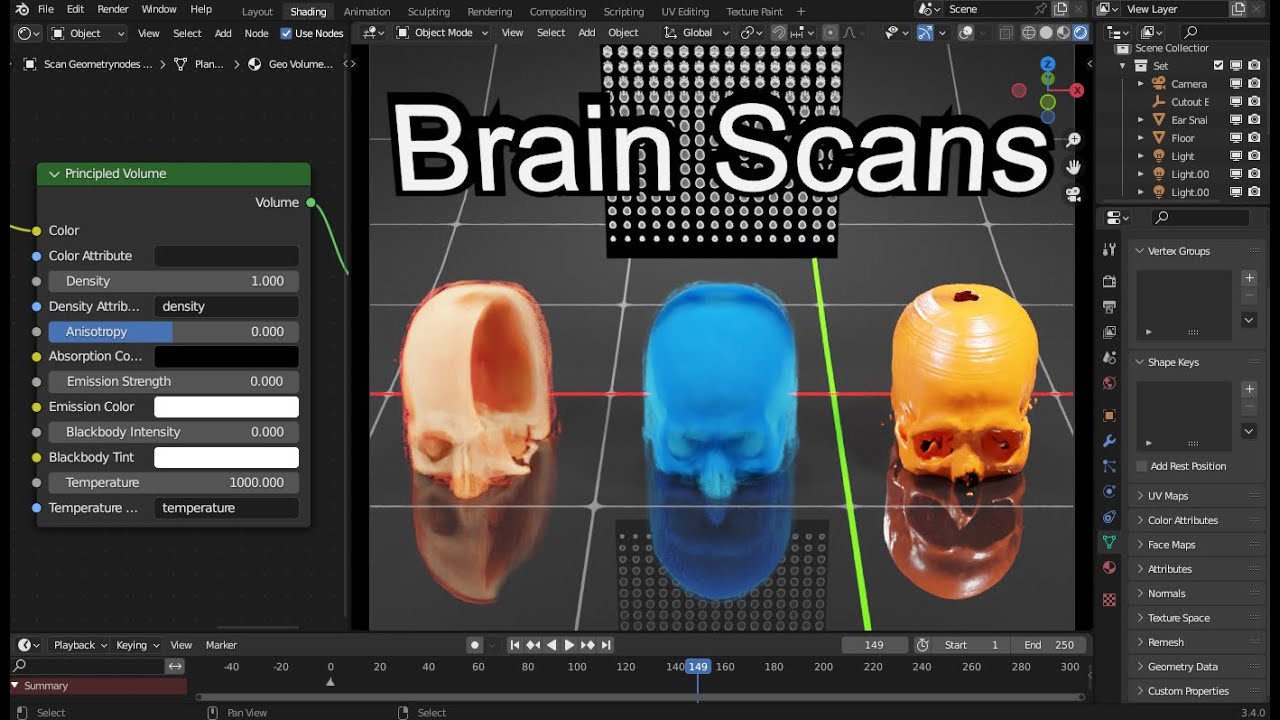Open the Playback dropdown in timeline

[80, 645]
